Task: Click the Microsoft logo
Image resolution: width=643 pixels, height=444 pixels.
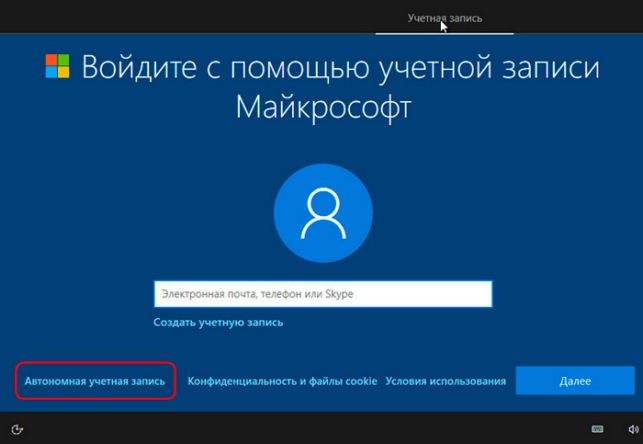Action: [57, 66]
